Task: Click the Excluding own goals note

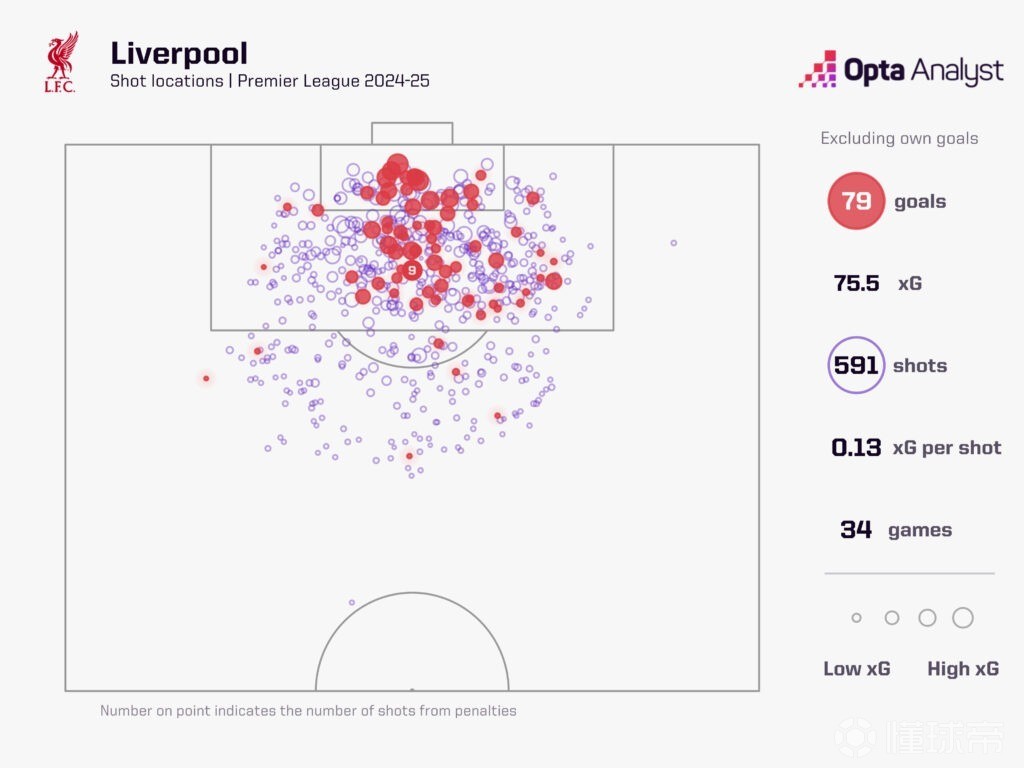Action: [899, 138]
